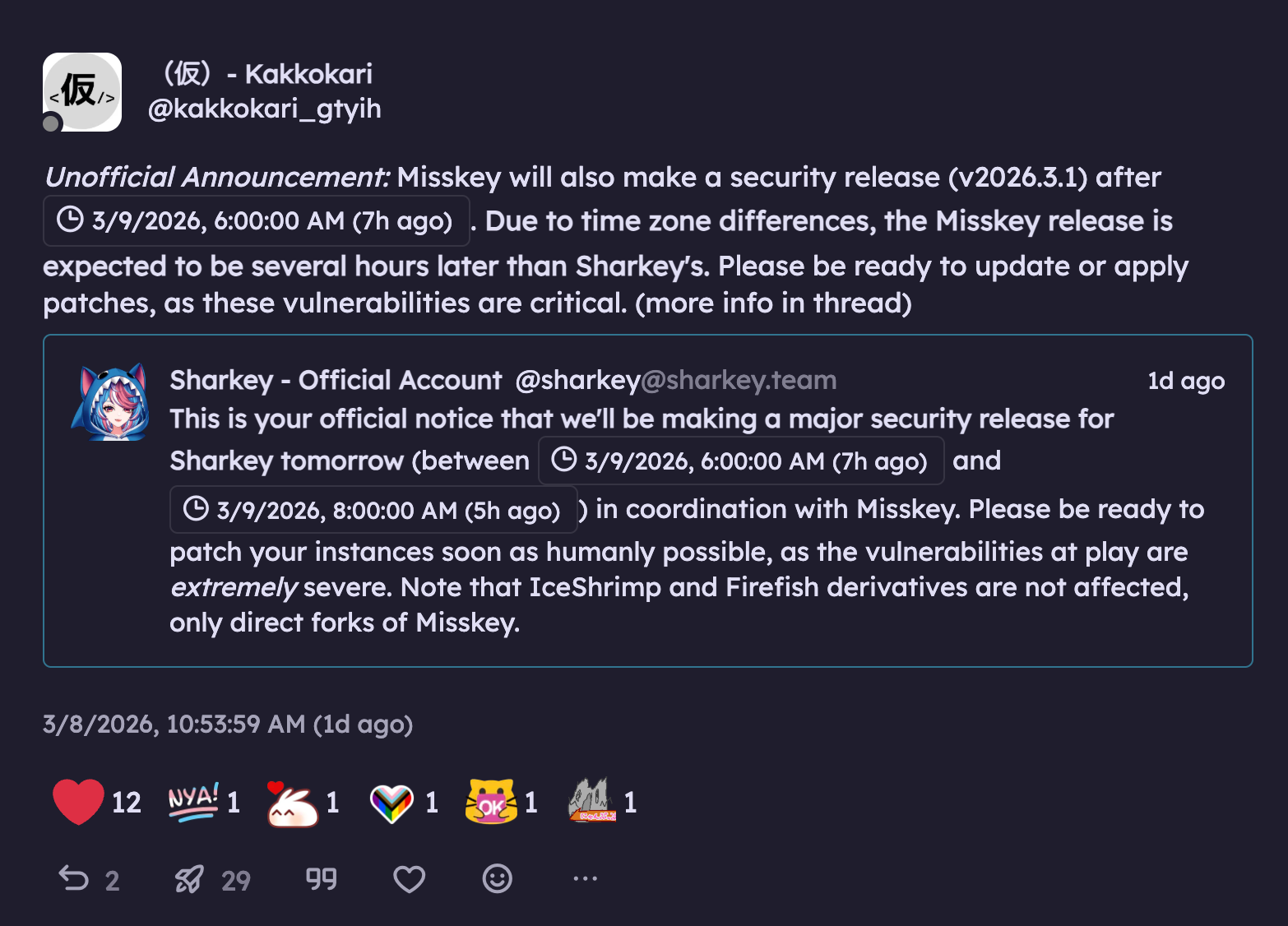
Task: Open the emoji reaction picker
Action: [497, 879]
